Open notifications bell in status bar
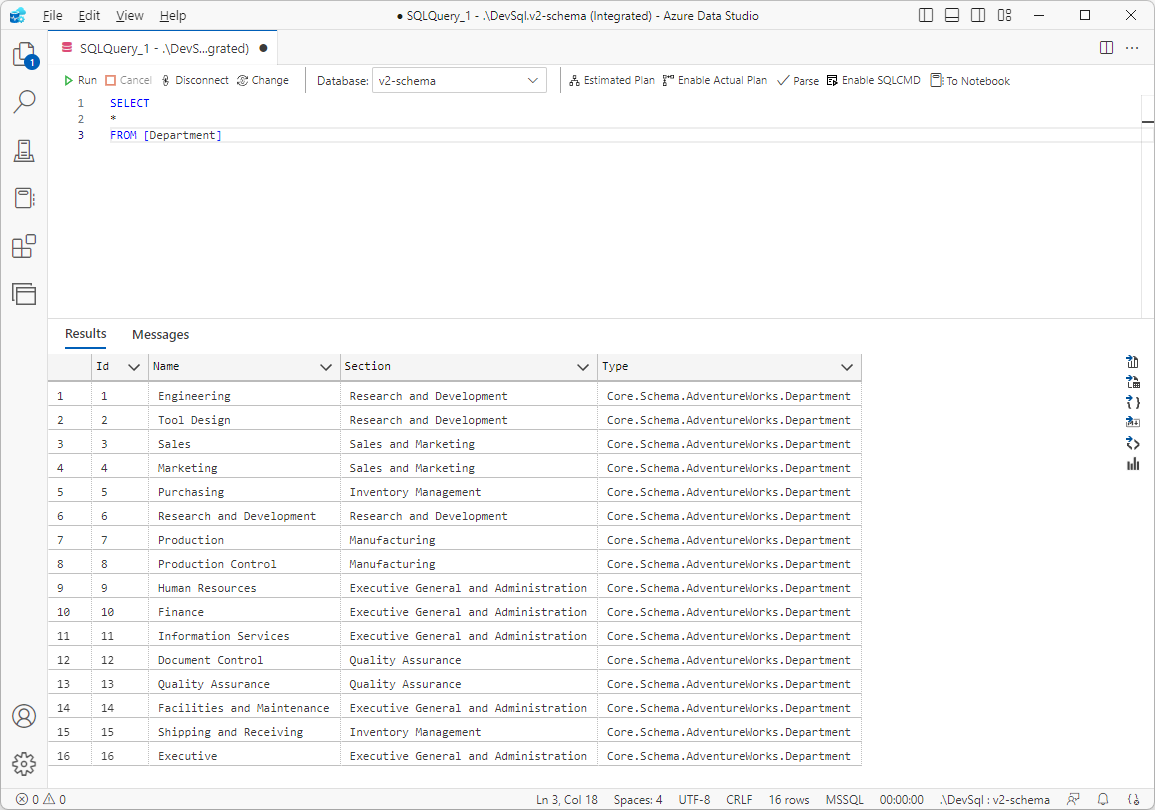 click(1103, 799)
